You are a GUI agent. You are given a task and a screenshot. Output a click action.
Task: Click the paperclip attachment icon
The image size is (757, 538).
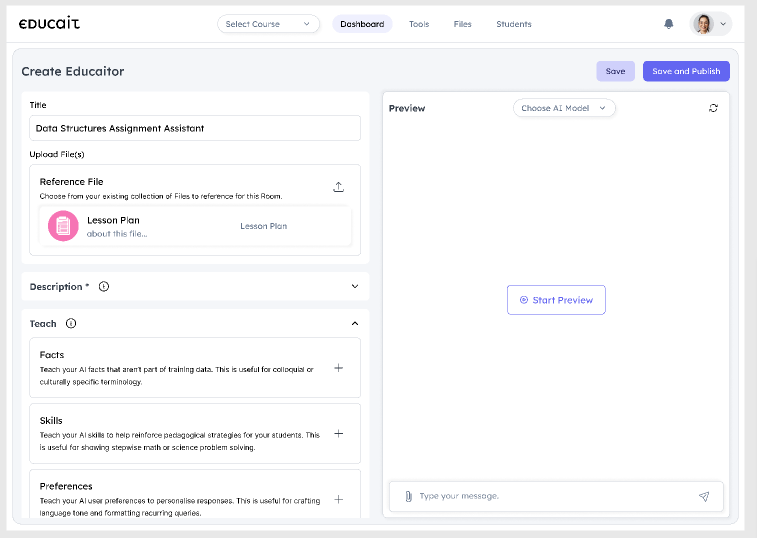click(408, 496)
